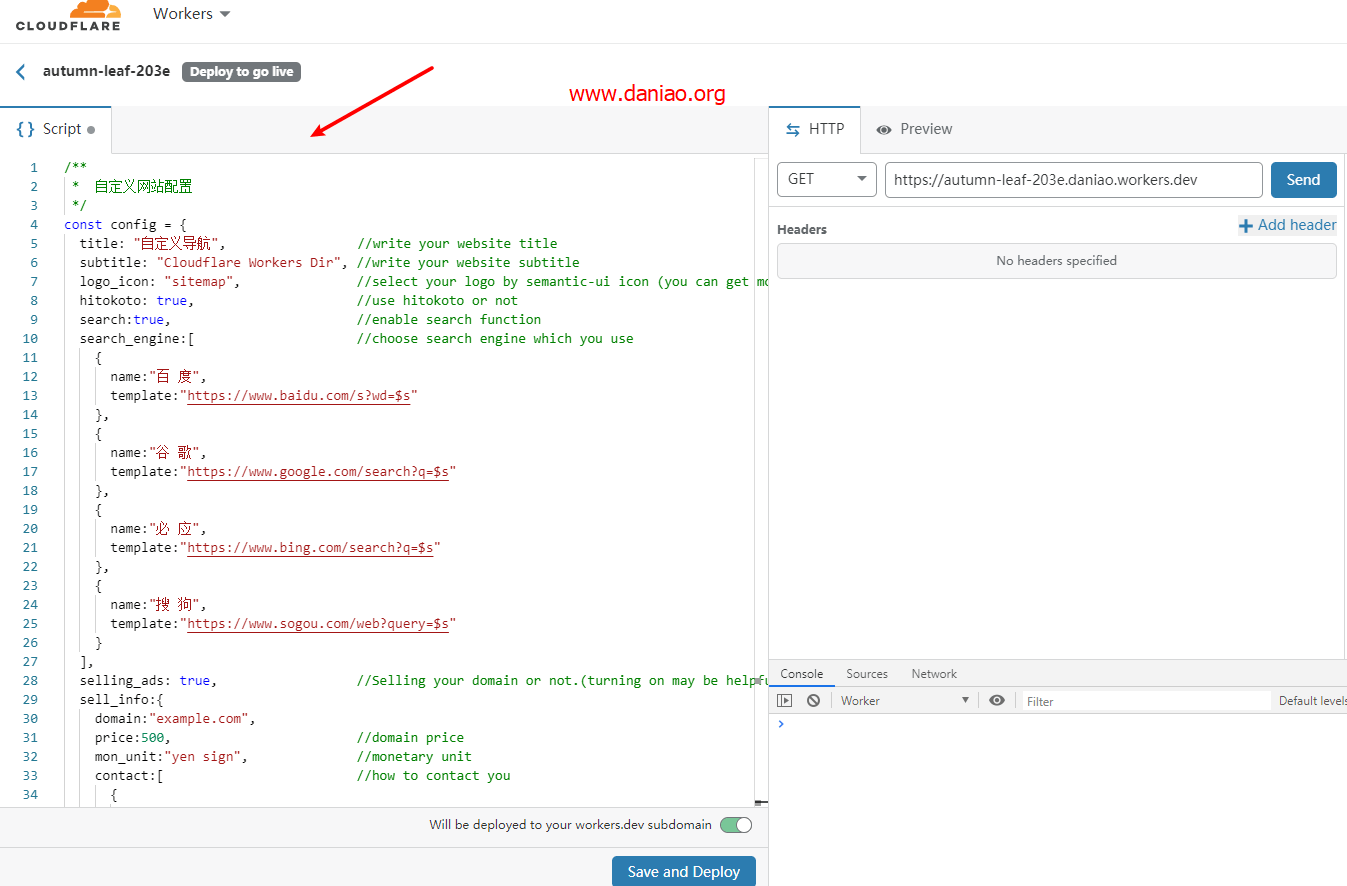Click the console sidebar toggle icon

785,701
